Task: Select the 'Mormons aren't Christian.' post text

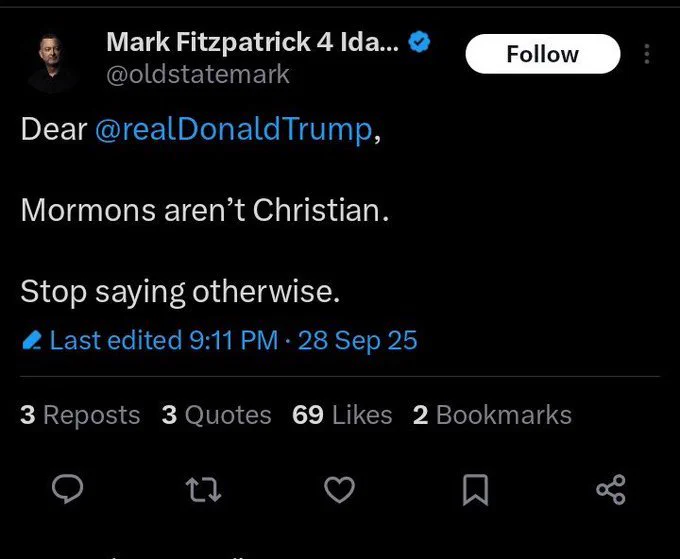Action: tap(205, 210)
